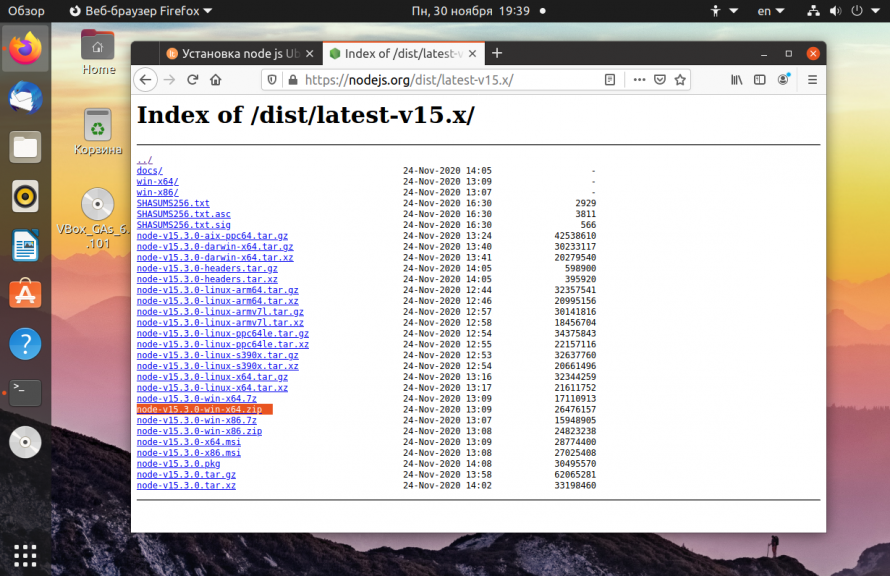Open the win-x86/ directory link
Viewport: 890px width, 576px height.
157,192
